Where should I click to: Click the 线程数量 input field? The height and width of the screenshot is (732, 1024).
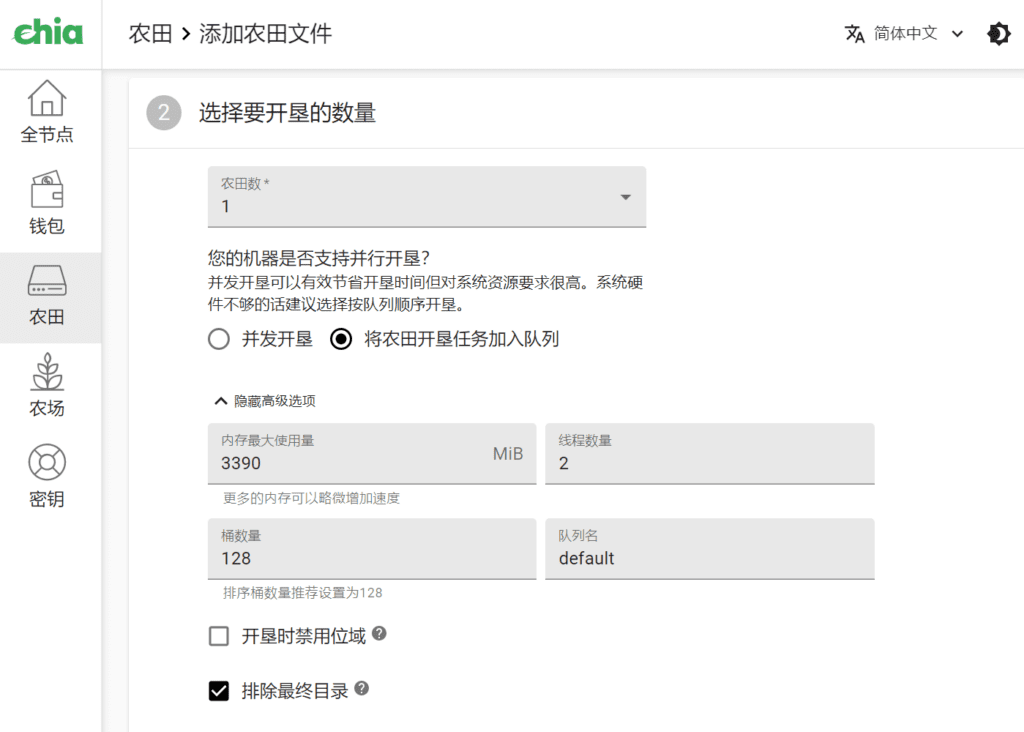[x=709, y=463]
